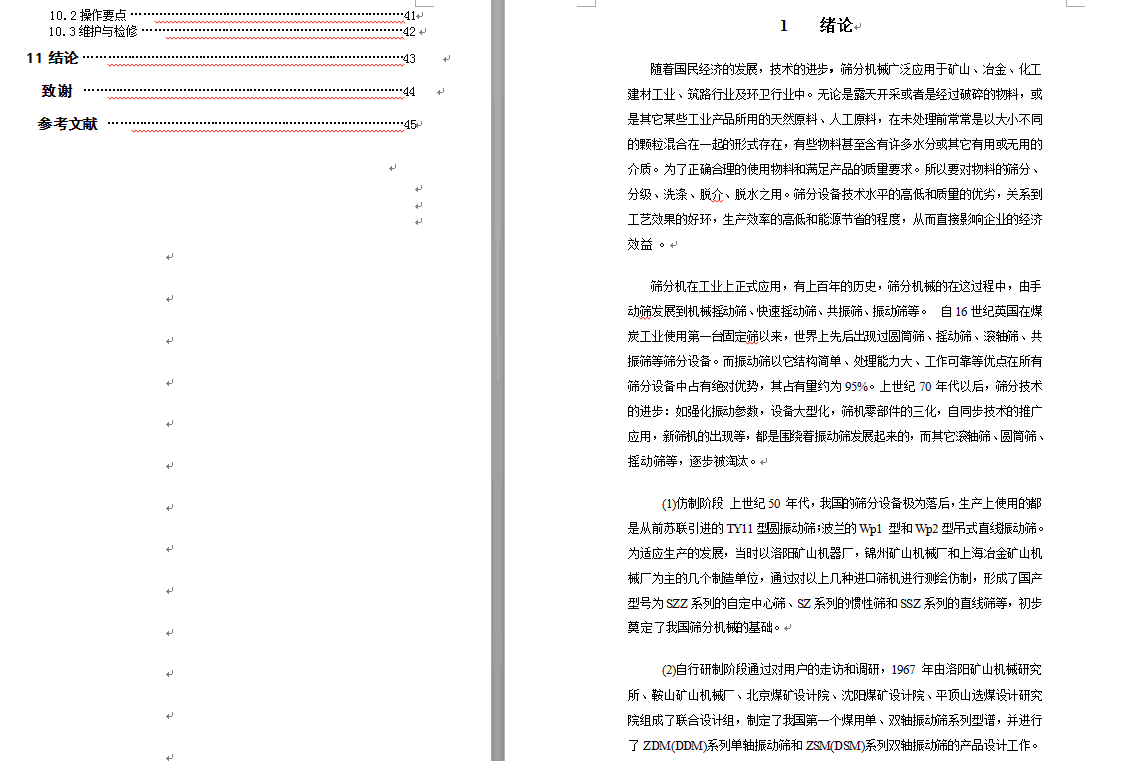Click page number 42 in contents
Image resolution: width=1124 pixels, height=761 pixels.
(x=409, y=32)
